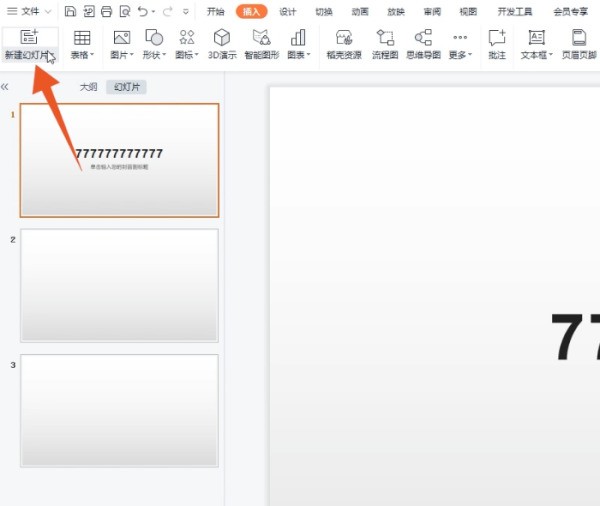Click the 3D演示 cube icon
This screenshot has width=600, height=506.
click(x=221, y=38)
